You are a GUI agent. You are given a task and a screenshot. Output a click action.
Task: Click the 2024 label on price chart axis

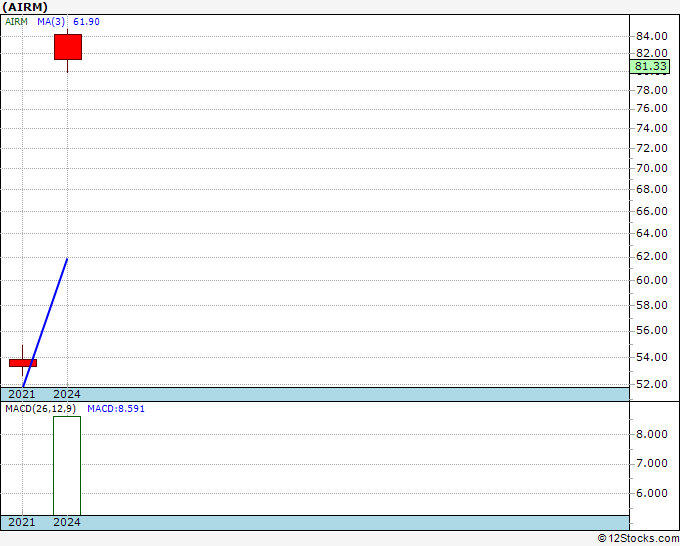tap(67, 394)
